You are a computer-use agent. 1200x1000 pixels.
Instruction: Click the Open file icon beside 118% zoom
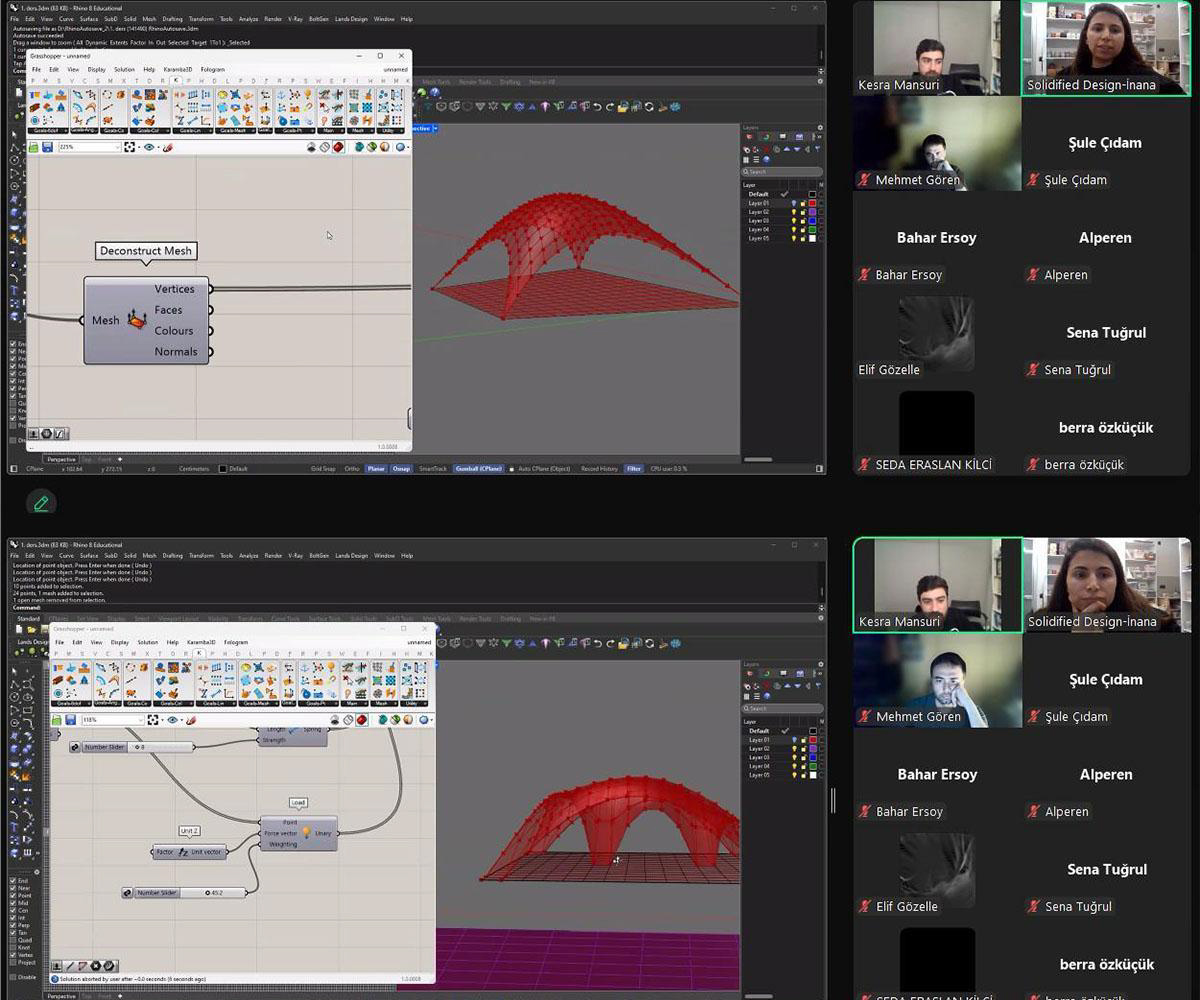coord(58,719)
